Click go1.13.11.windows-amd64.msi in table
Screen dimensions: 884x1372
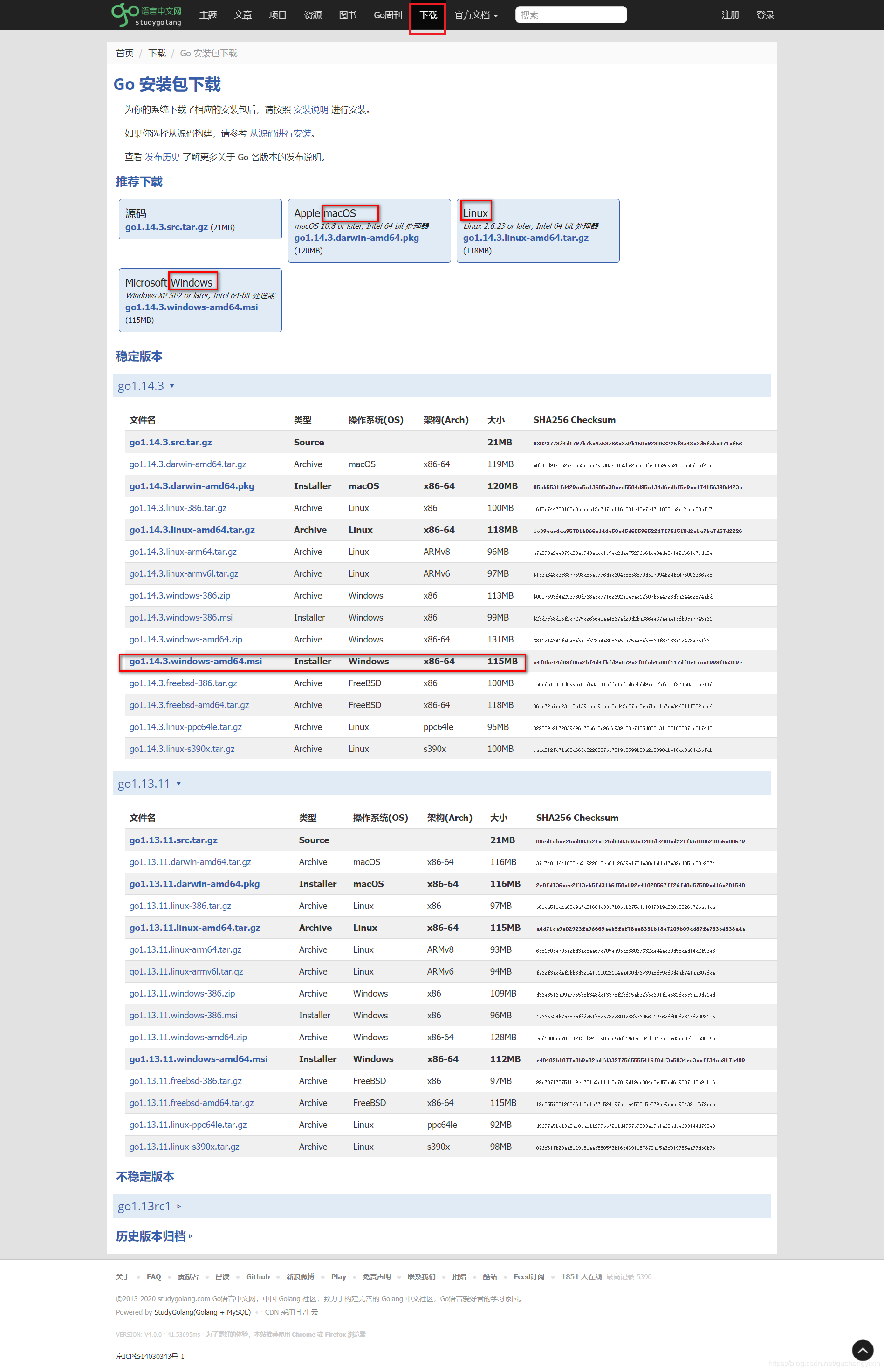point(199,1058)
